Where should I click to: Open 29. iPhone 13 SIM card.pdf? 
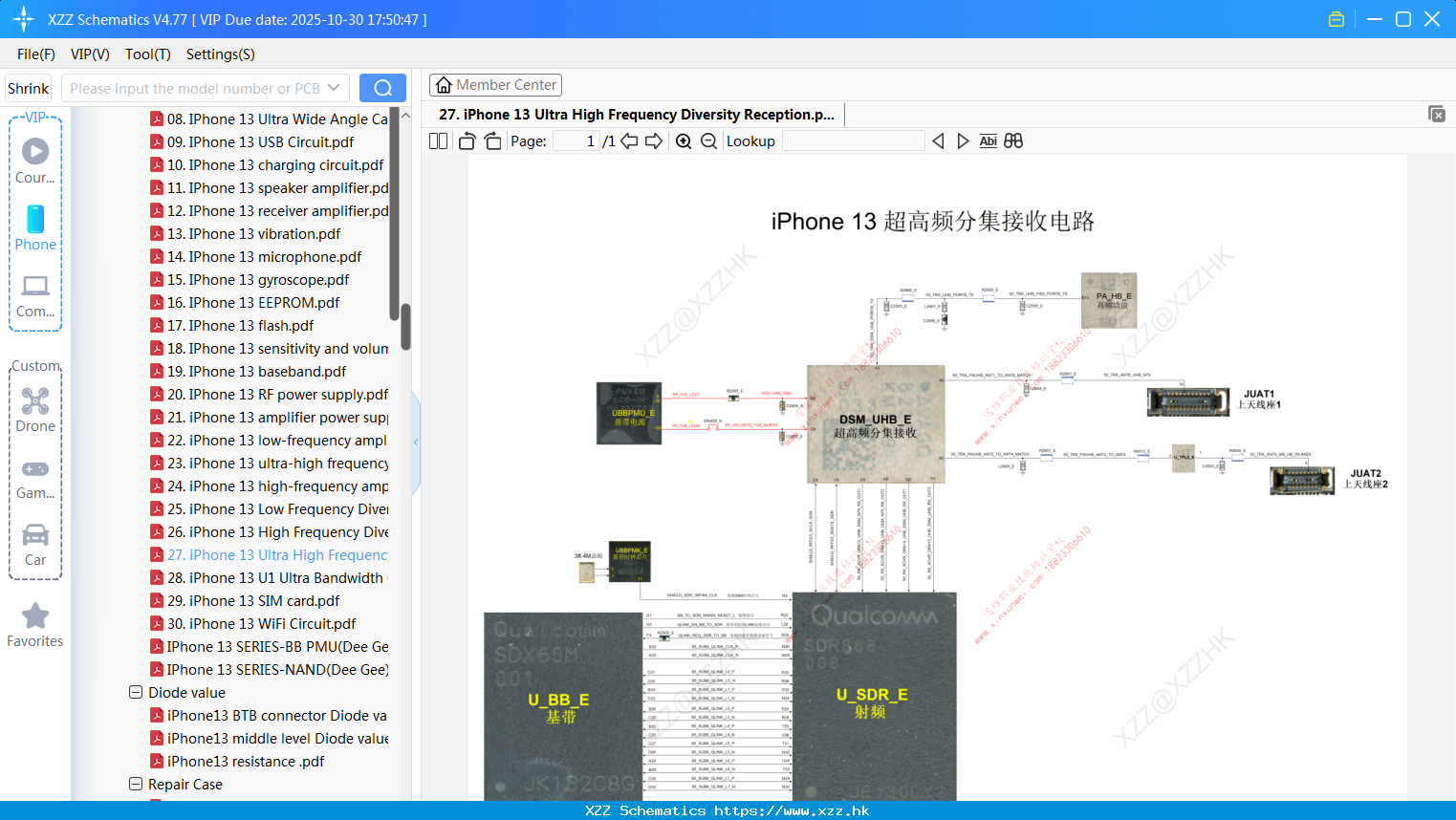[x=246, y=600]
